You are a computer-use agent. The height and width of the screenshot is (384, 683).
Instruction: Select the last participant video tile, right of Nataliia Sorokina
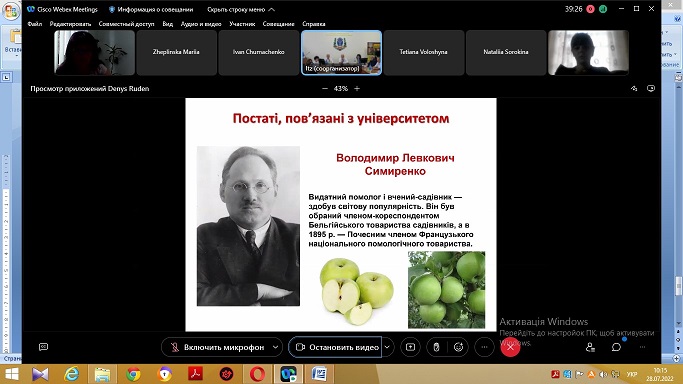coord(588,52)
